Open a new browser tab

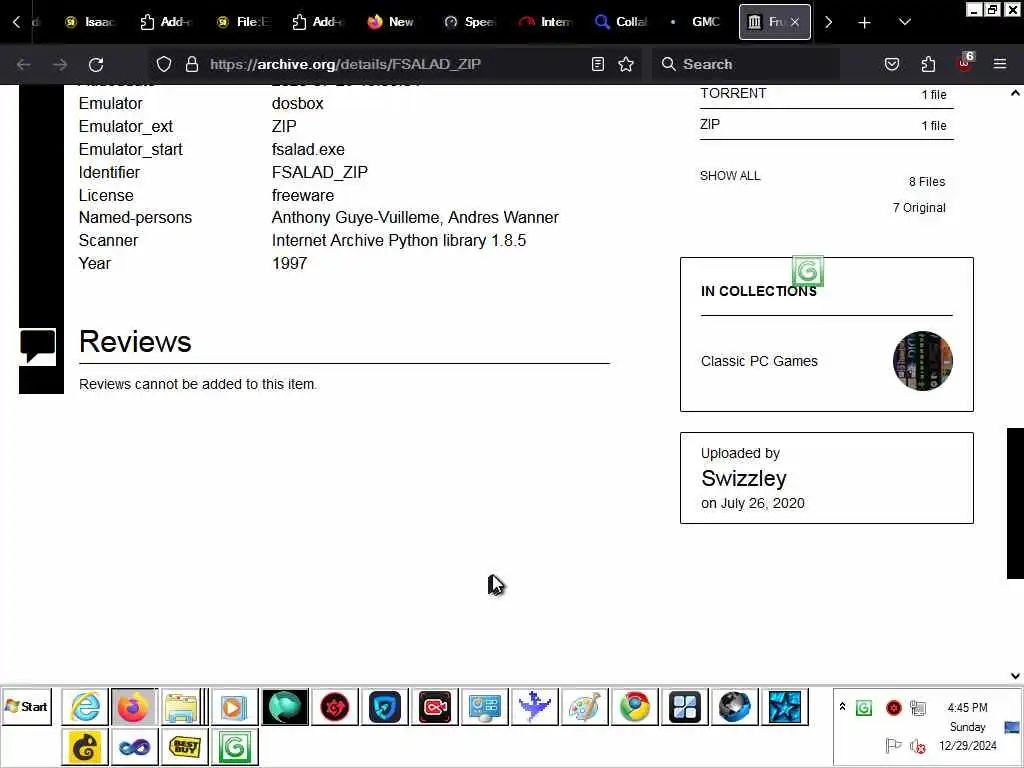[864, 22]
